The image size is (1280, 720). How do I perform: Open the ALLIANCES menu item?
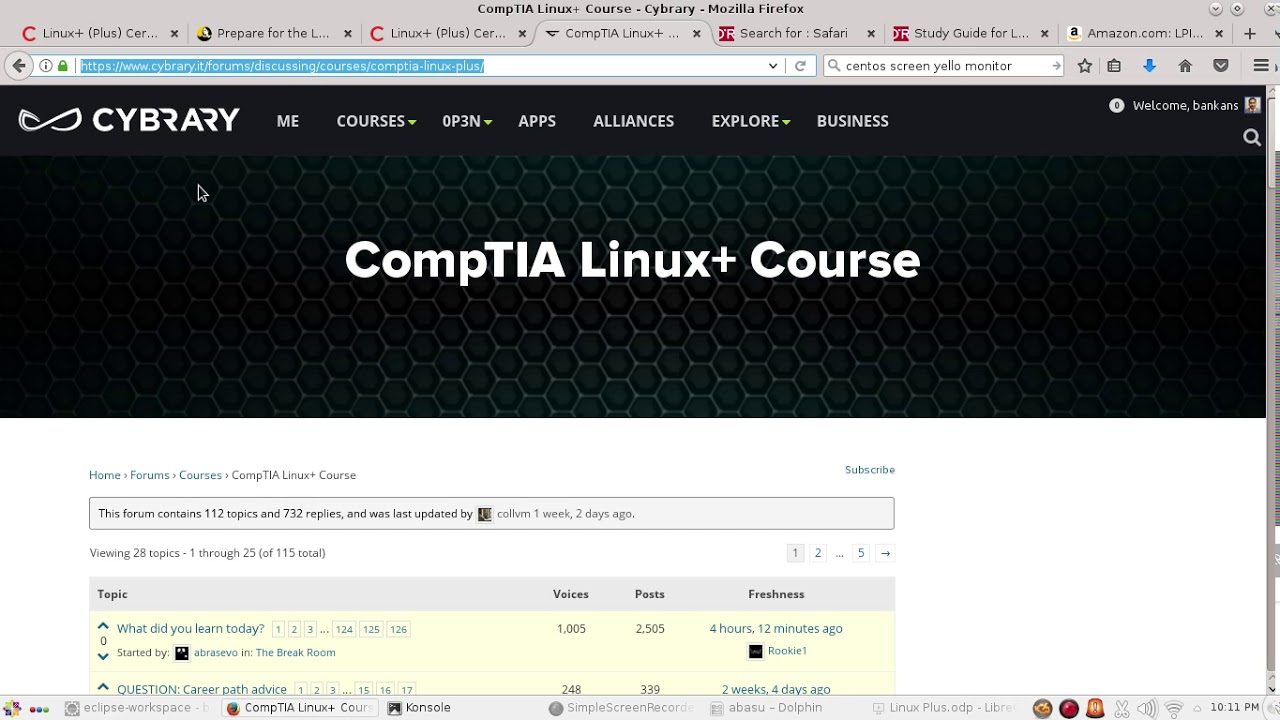pyautogui.click(x=634, y=121)
